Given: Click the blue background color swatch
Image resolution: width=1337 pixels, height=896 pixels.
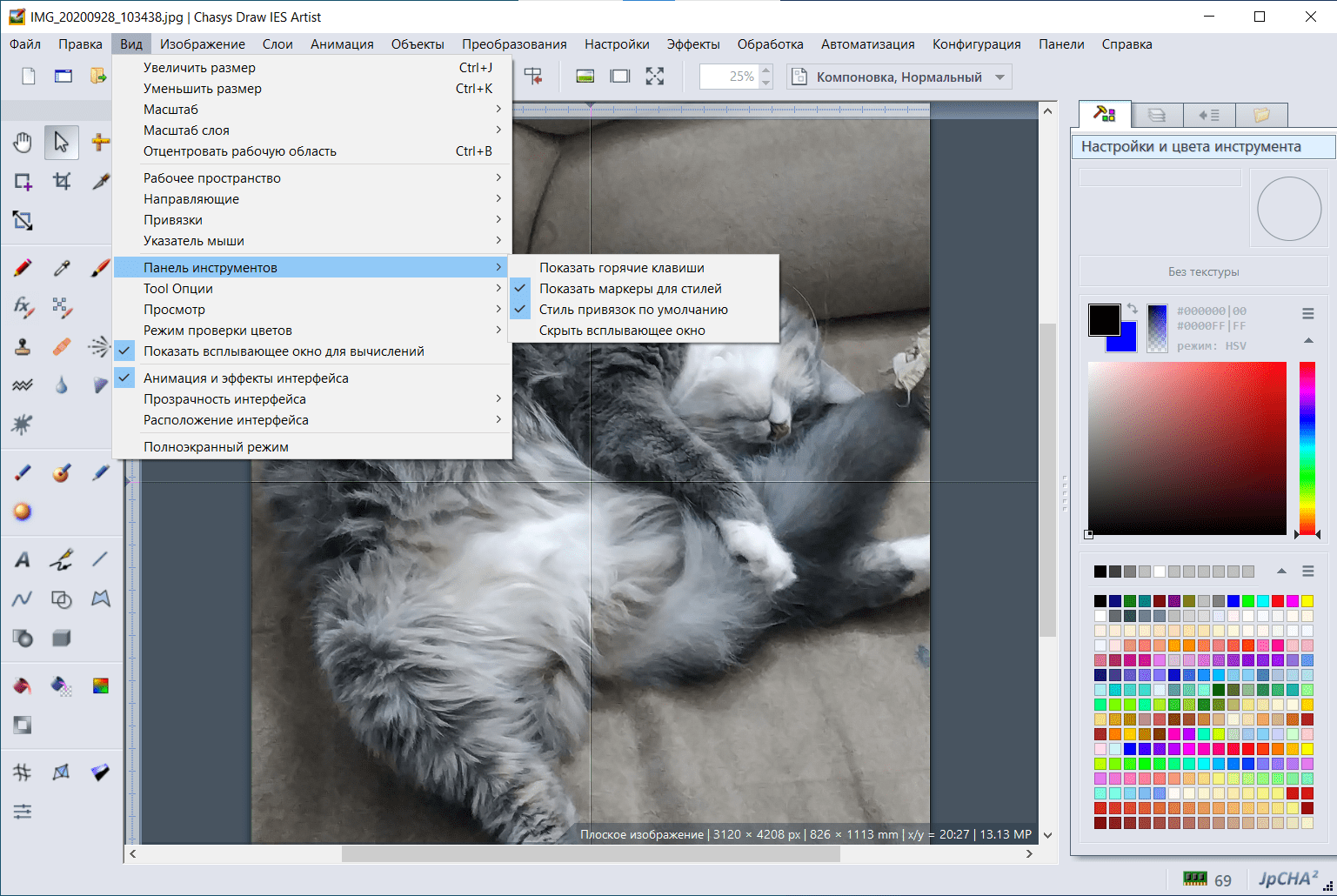Looking at the screenshot, I should pos(1128,343).
